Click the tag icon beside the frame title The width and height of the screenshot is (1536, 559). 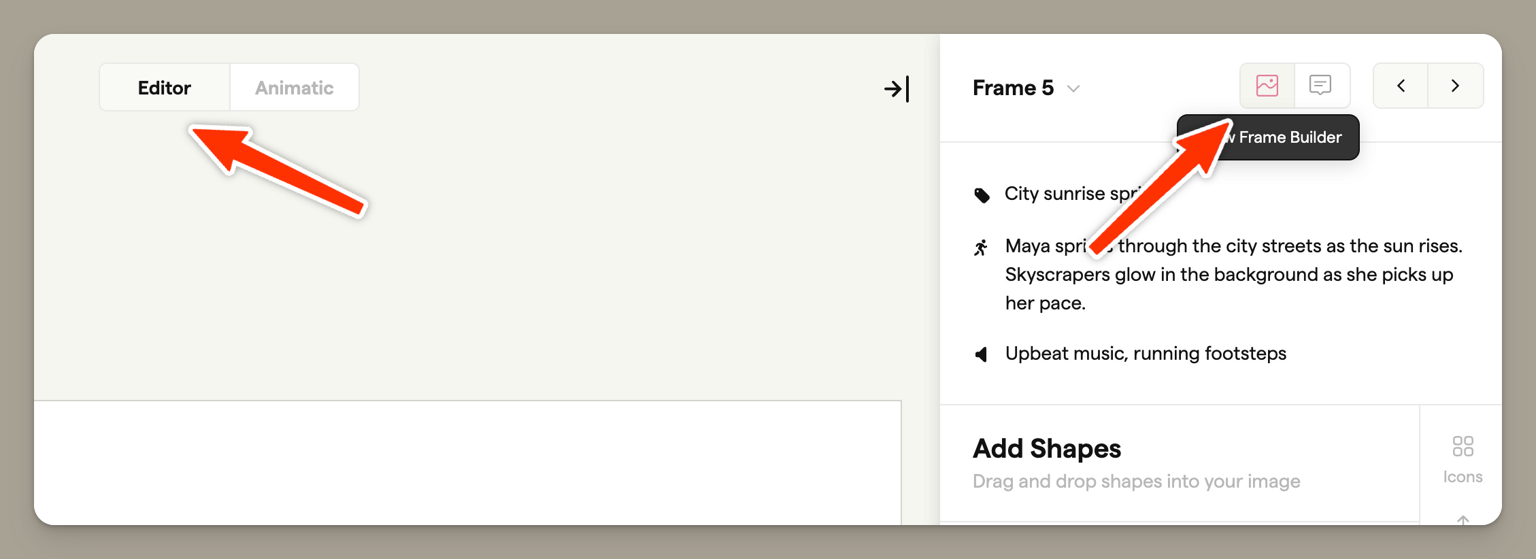click(982, 195)
